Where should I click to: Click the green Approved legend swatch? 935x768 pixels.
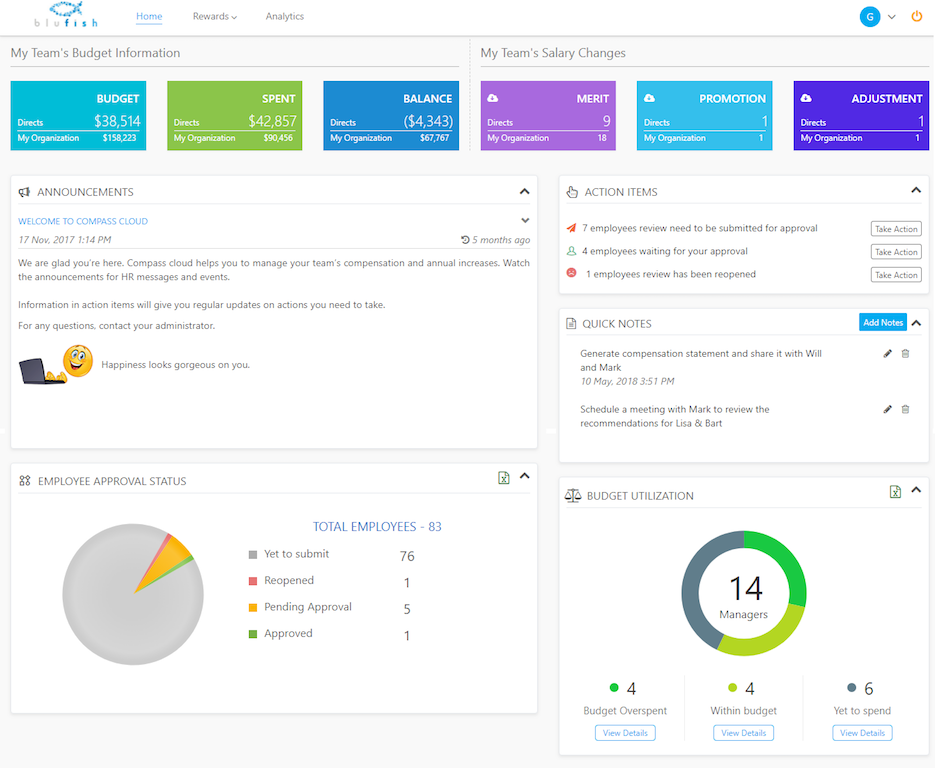pos(253,634)
